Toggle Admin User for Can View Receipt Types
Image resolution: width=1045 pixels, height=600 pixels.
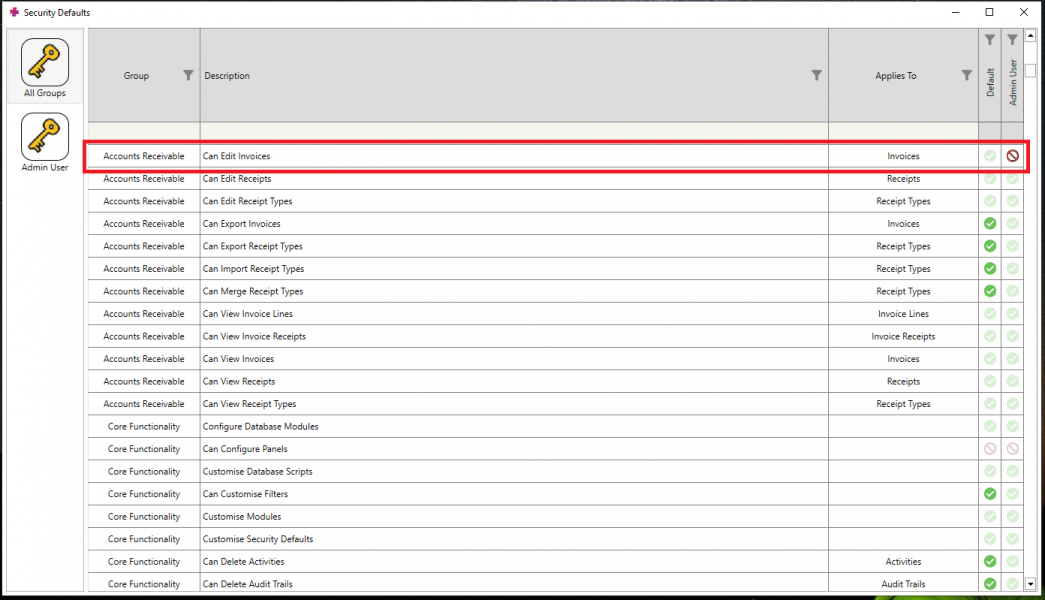(1012, 404)
